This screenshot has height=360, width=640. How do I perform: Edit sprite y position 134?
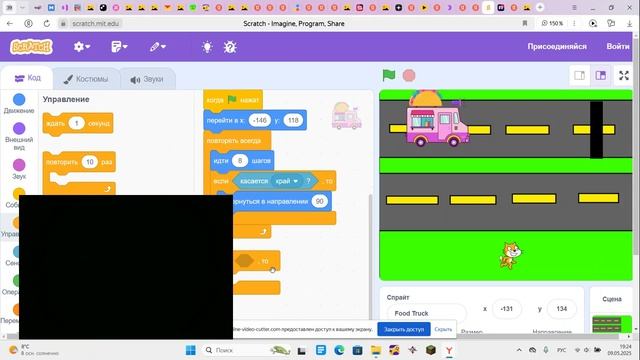[x=562, y=309]
